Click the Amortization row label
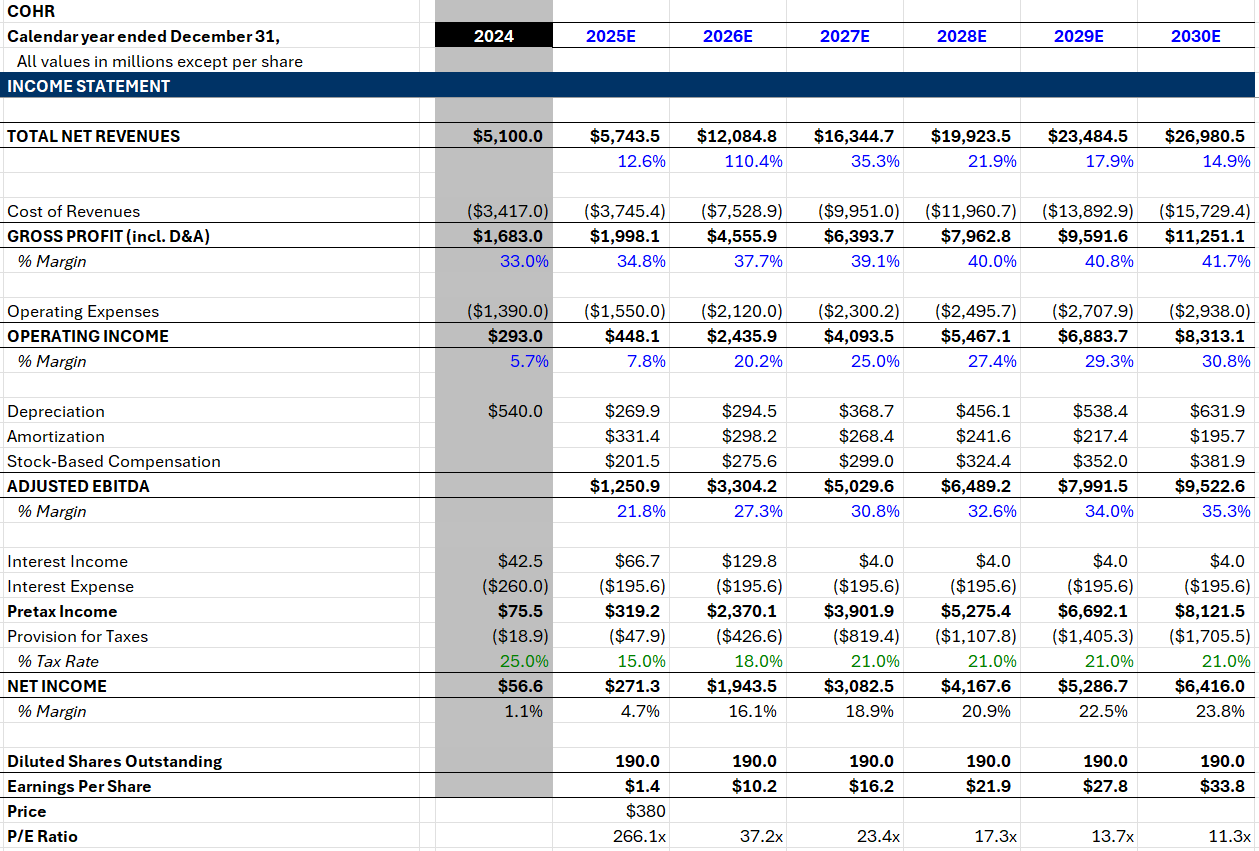Image resolution: width=1259 pixels, height=851 pixels. click(56, 436)
